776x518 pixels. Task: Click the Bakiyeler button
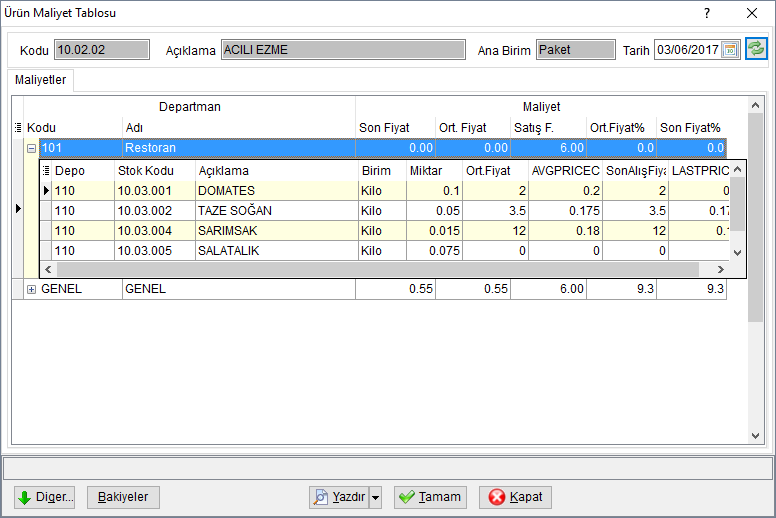point(123,497)
